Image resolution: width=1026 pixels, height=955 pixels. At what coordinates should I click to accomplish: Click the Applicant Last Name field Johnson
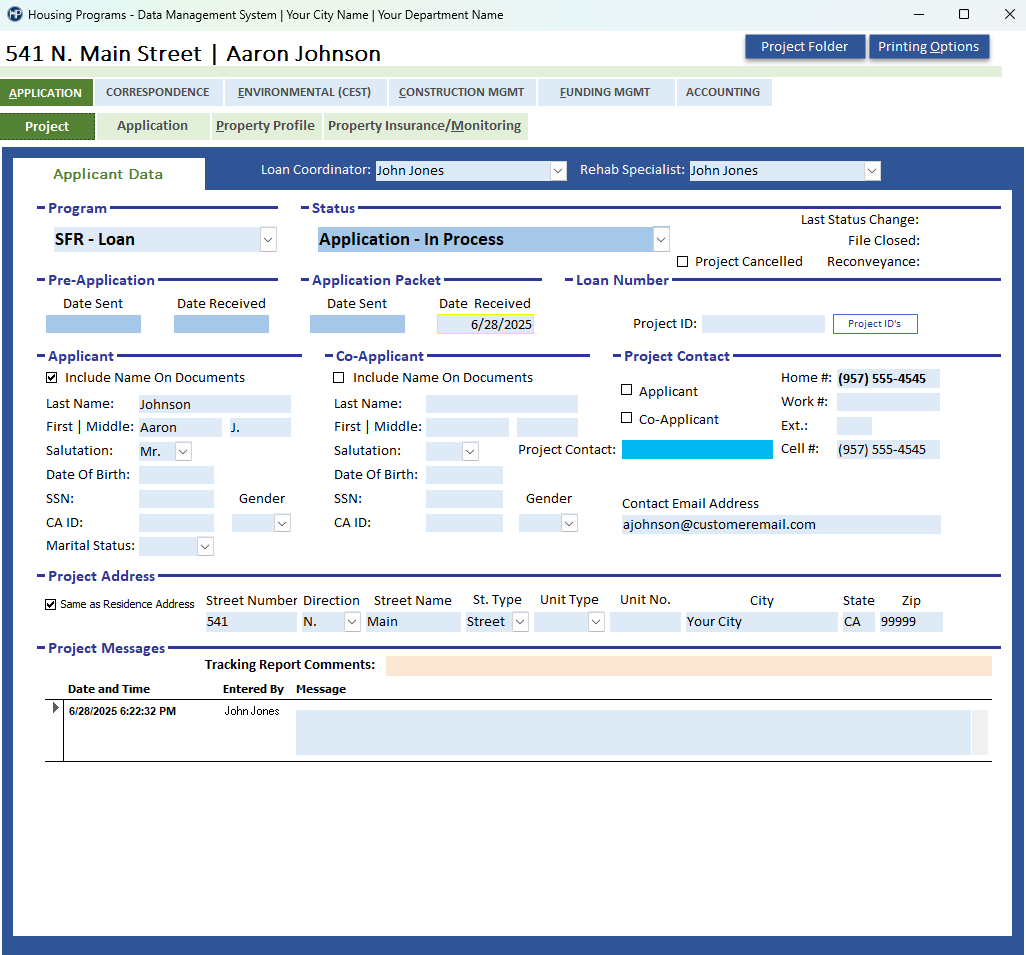coord(215,405)
